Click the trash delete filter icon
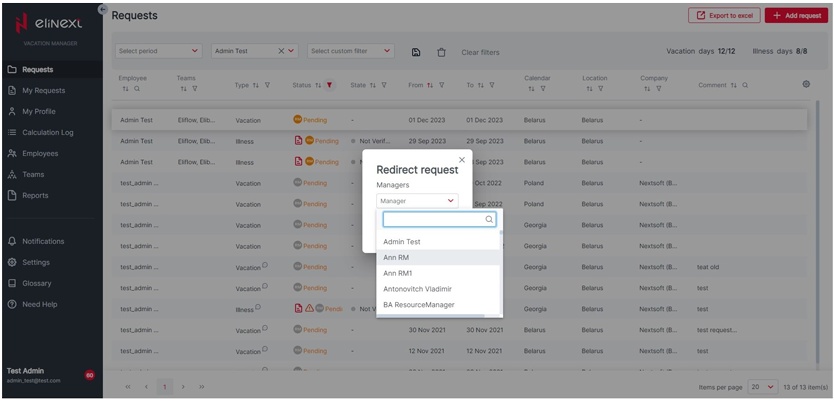834x401 pixels. coord(441,52)
